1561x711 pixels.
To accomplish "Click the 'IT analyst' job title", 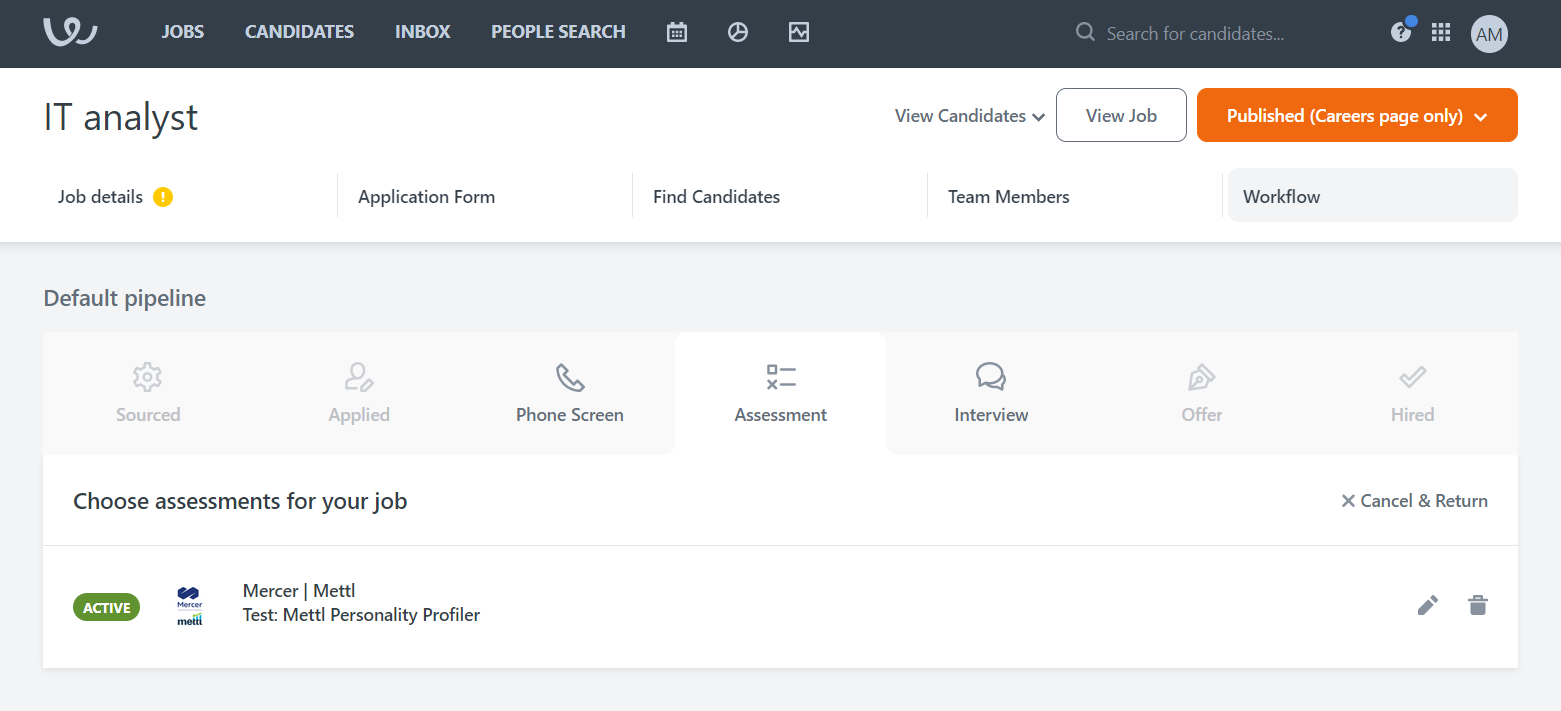I will pyautogui.click(x=121, y=117).
